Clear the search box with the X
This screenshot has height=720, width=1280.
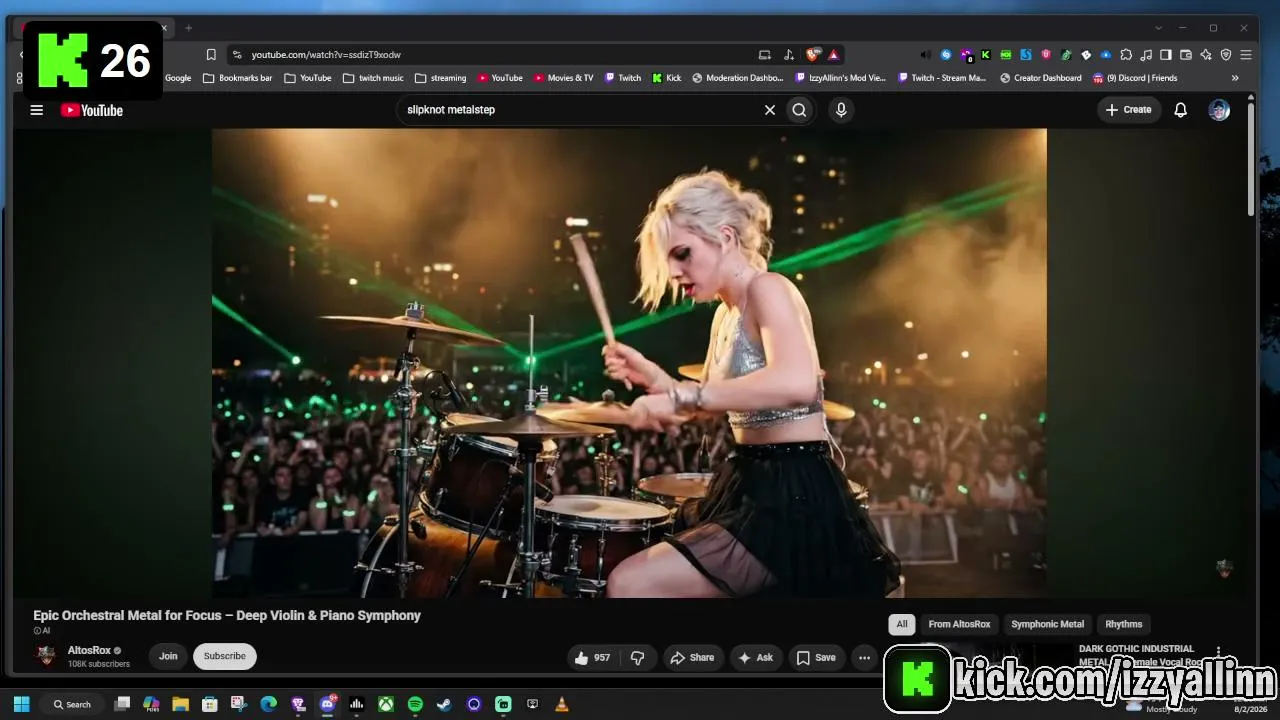[770, 110]
